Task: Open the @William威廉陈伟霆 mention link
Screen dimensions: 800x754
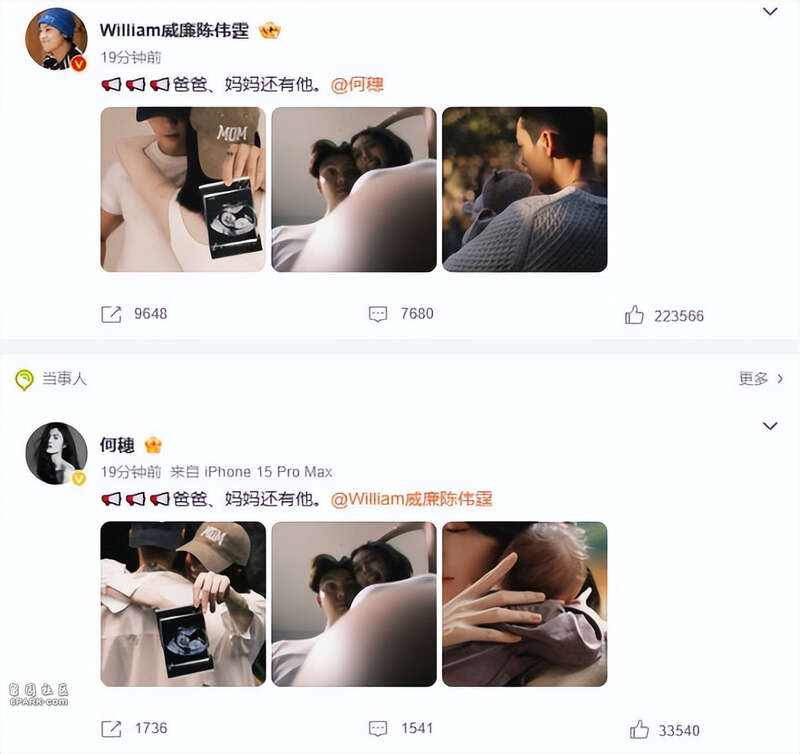Action: (411, 498)
